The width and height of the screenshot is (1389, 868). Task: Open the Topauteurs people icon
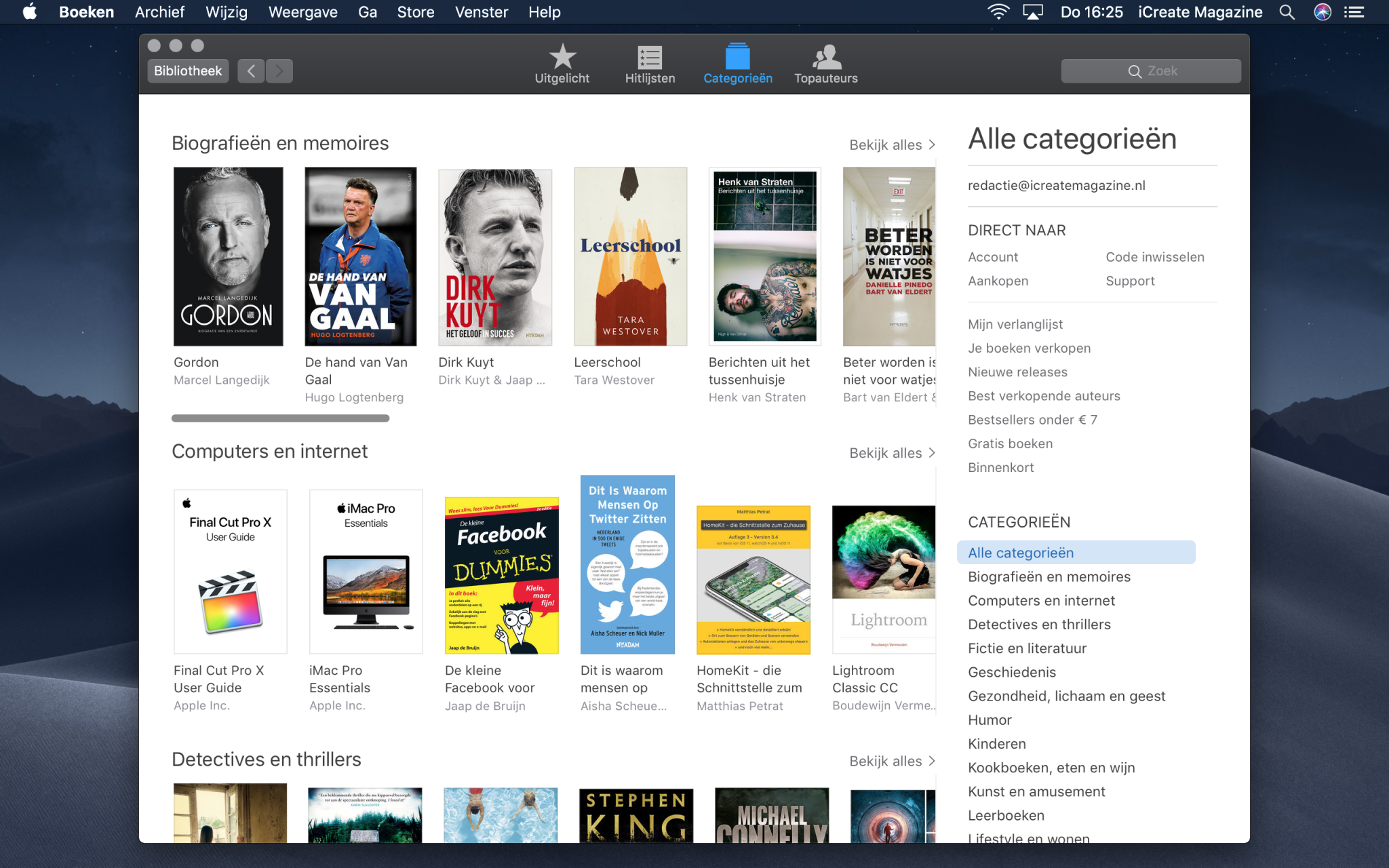825,58
